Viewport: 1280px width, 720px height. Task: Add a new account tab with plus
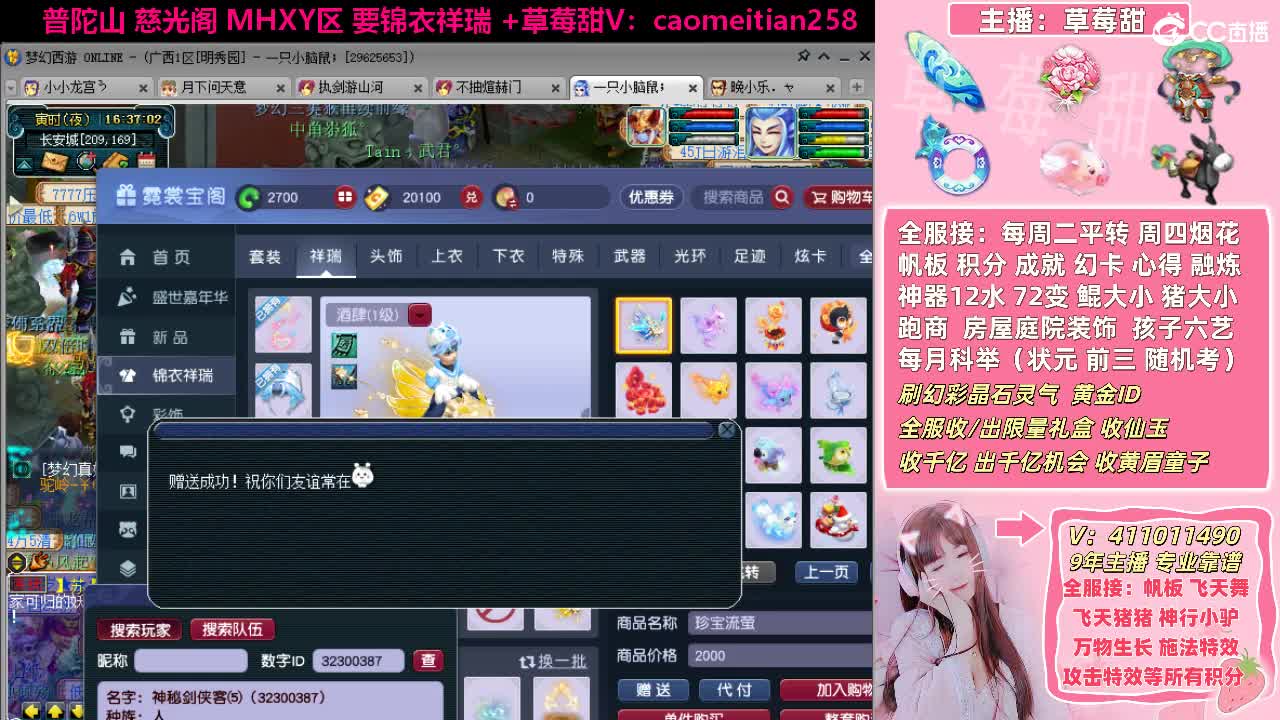coord(856,87)
